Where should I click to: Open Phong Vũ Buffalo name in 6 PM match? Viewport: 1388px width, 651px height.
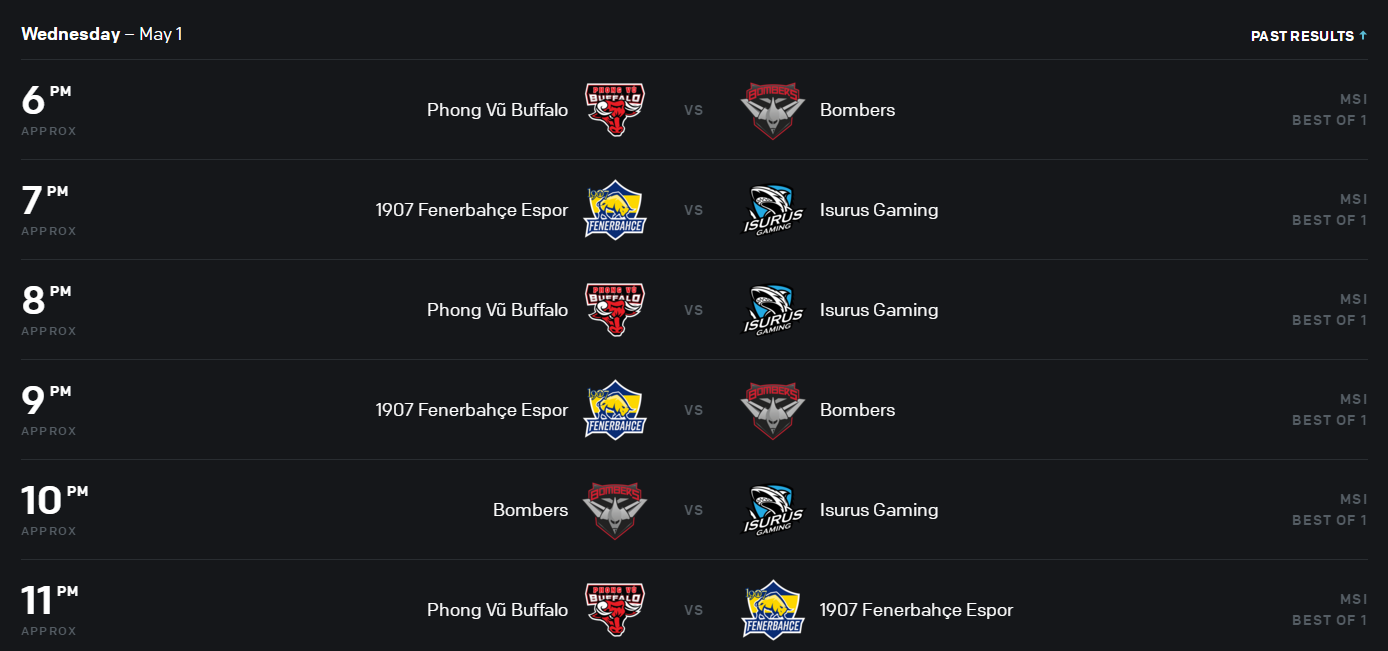coord(497,110)
